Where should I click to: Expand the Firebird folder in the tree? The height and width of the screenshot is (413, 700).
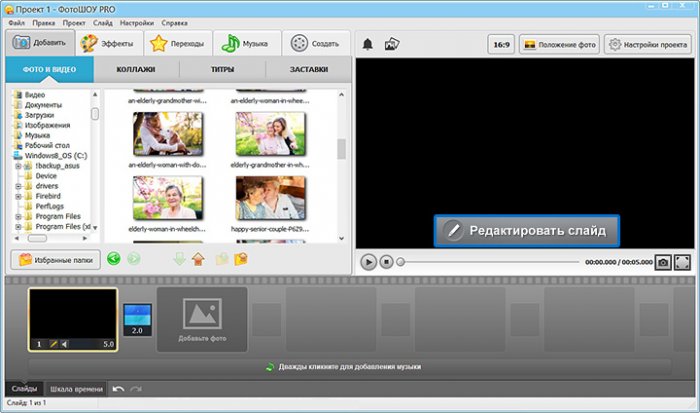(x=18, y=196)
